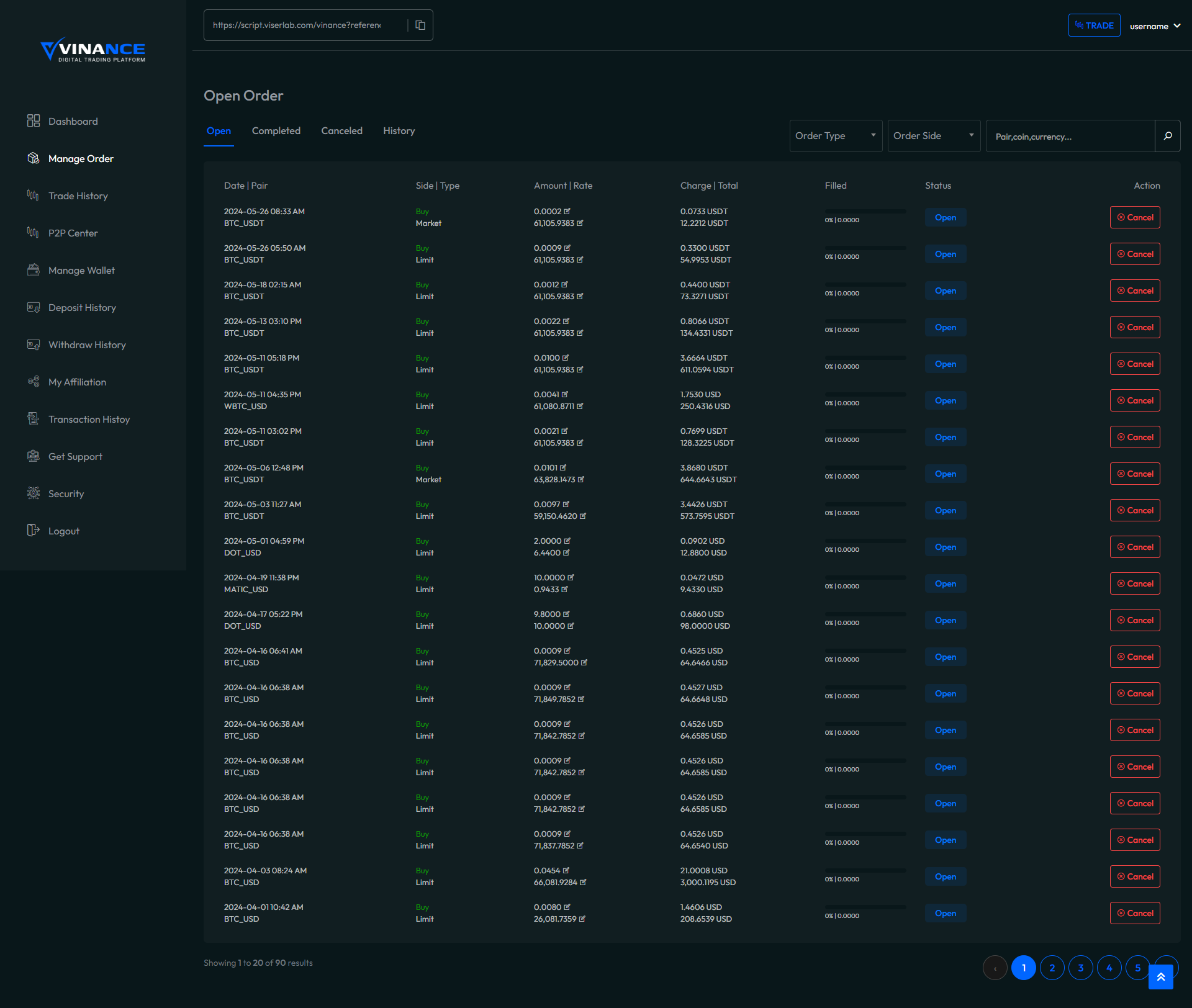Screen dimensions: 1192x1008
Task: Switch to the Canceled tab
Action: tap(341, 131)
